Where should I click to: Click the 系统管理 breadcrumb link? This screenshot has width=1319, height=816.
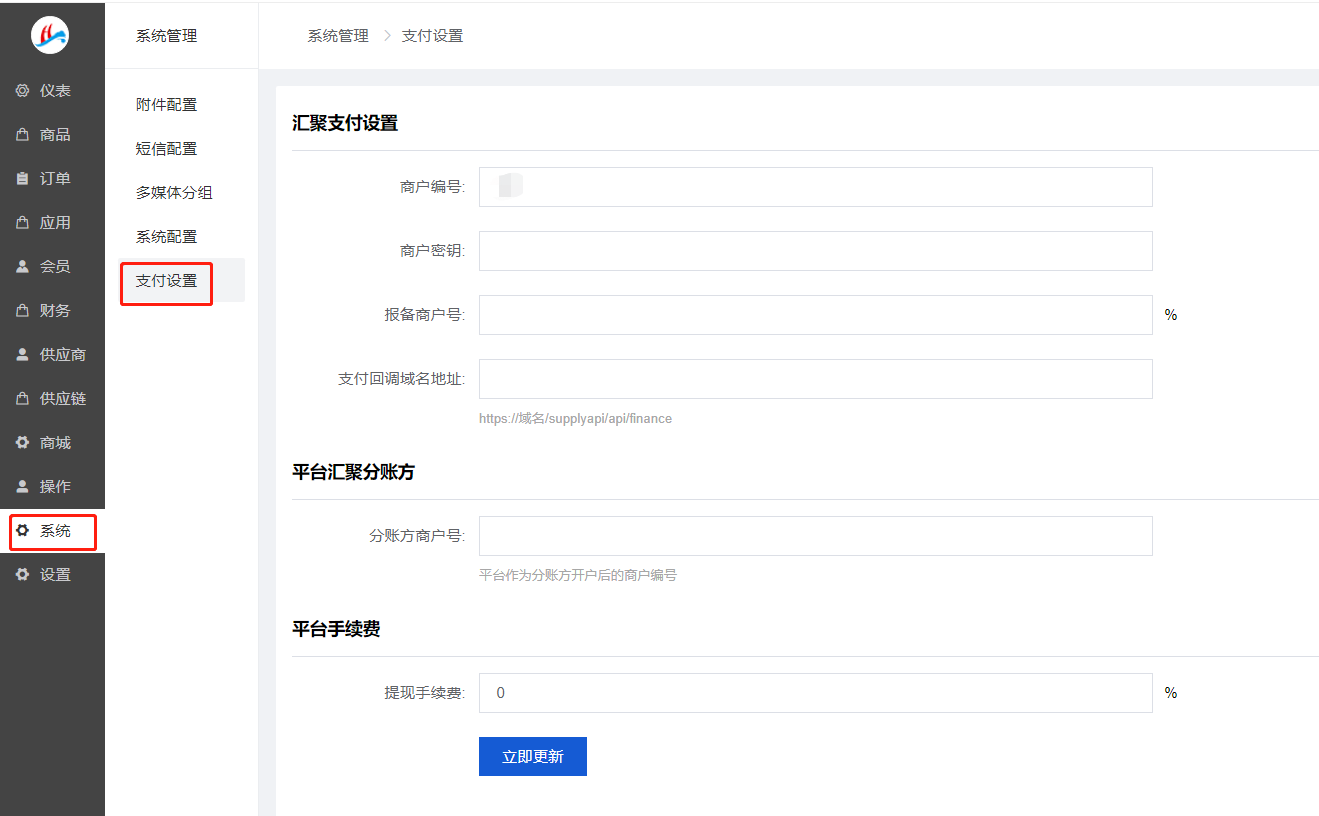tap(338, 36)
